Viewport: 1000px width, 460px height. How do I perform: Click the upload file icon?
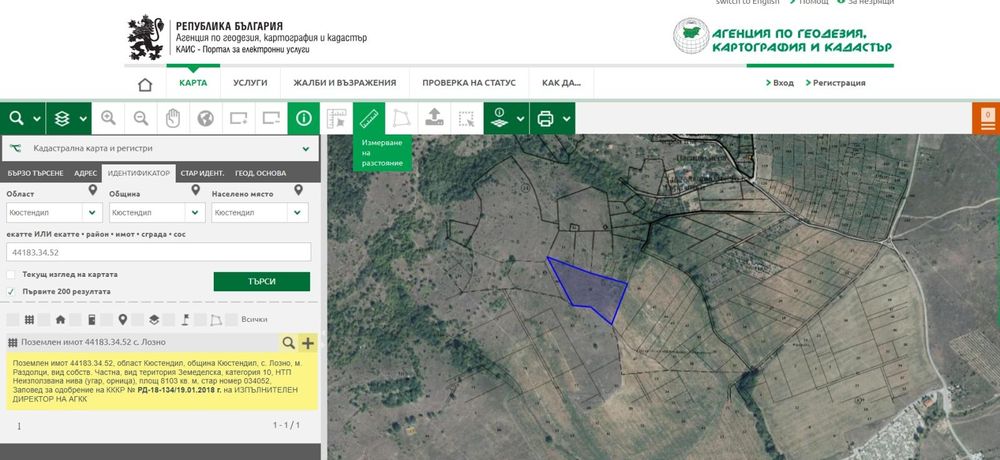click(x=434, y=119)
